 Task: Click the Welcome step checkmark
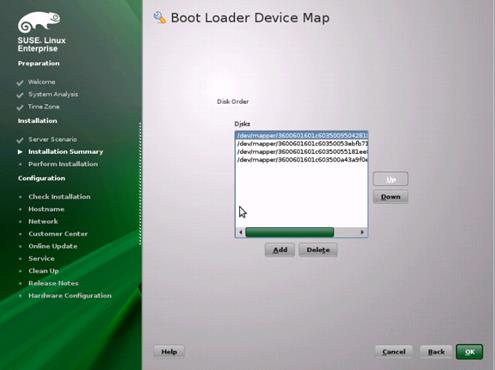(x=20, y=83)
